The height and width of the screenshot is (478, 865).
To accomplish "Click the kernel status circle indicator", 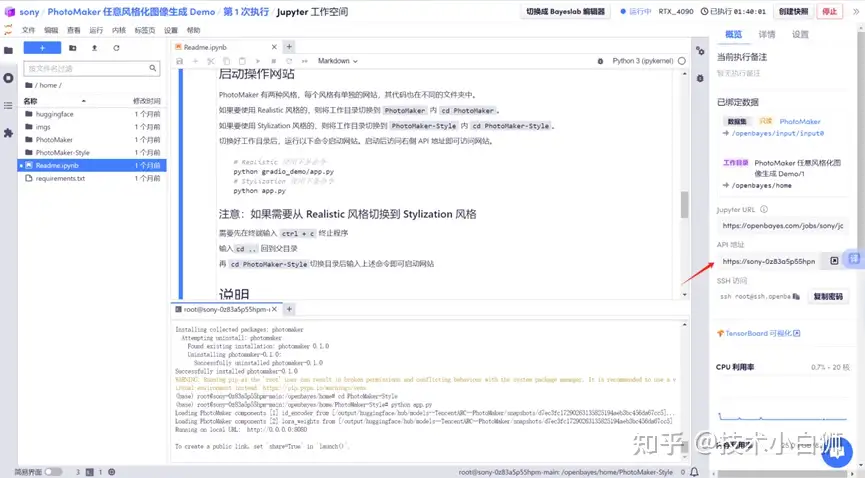I will (682, 61).
